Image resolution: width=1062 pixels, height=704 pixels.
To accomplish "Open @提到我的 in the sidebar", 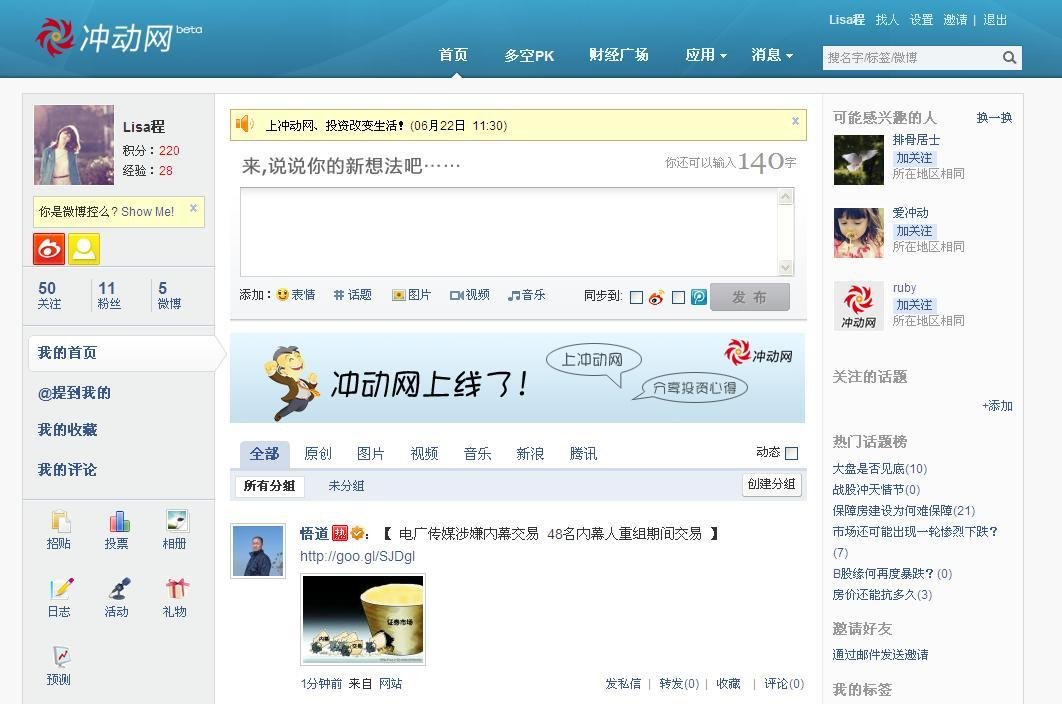I will (75, 393).
